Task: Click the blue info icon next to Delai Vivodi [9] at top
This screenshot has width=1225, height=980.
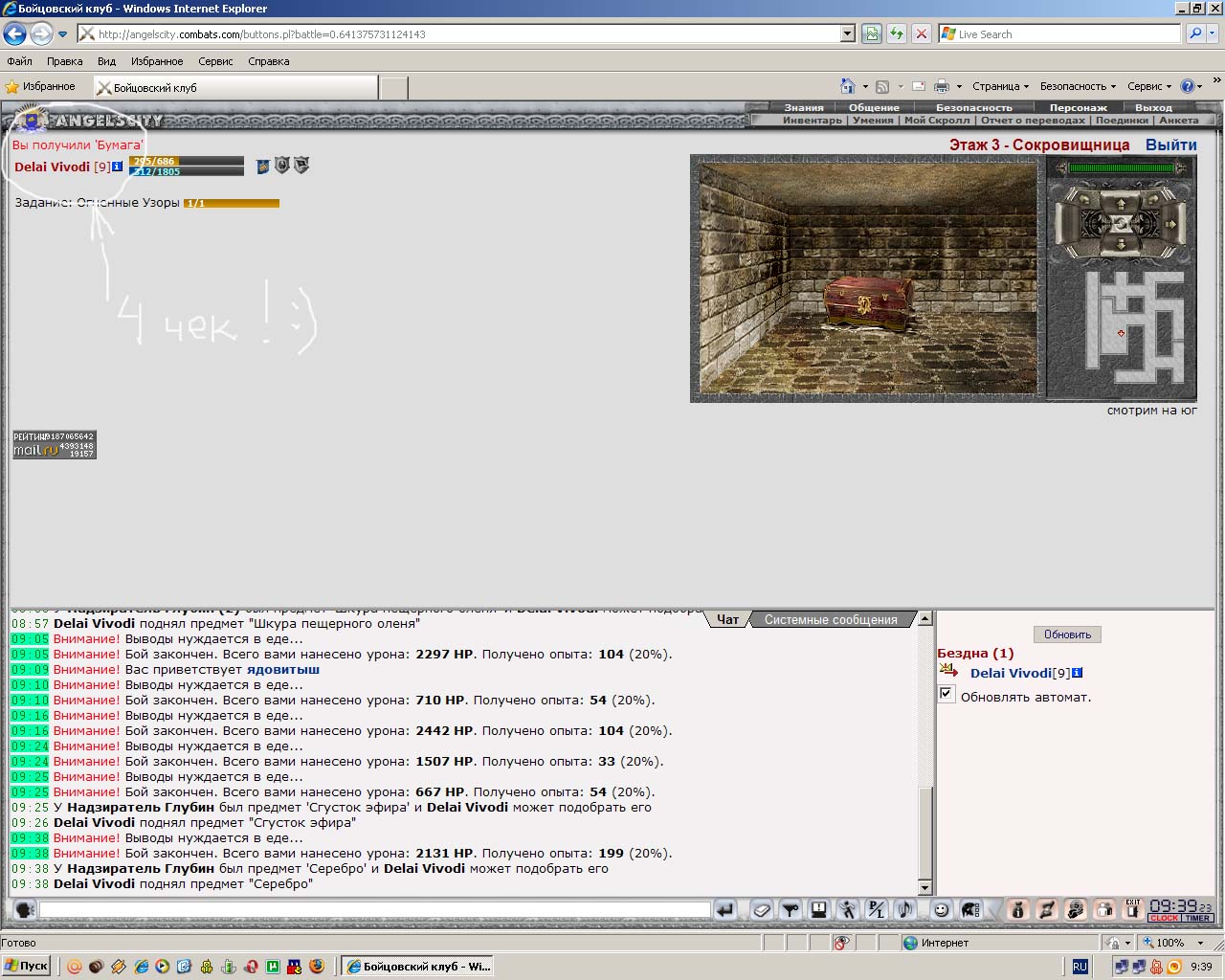Action: pos(117,167)
